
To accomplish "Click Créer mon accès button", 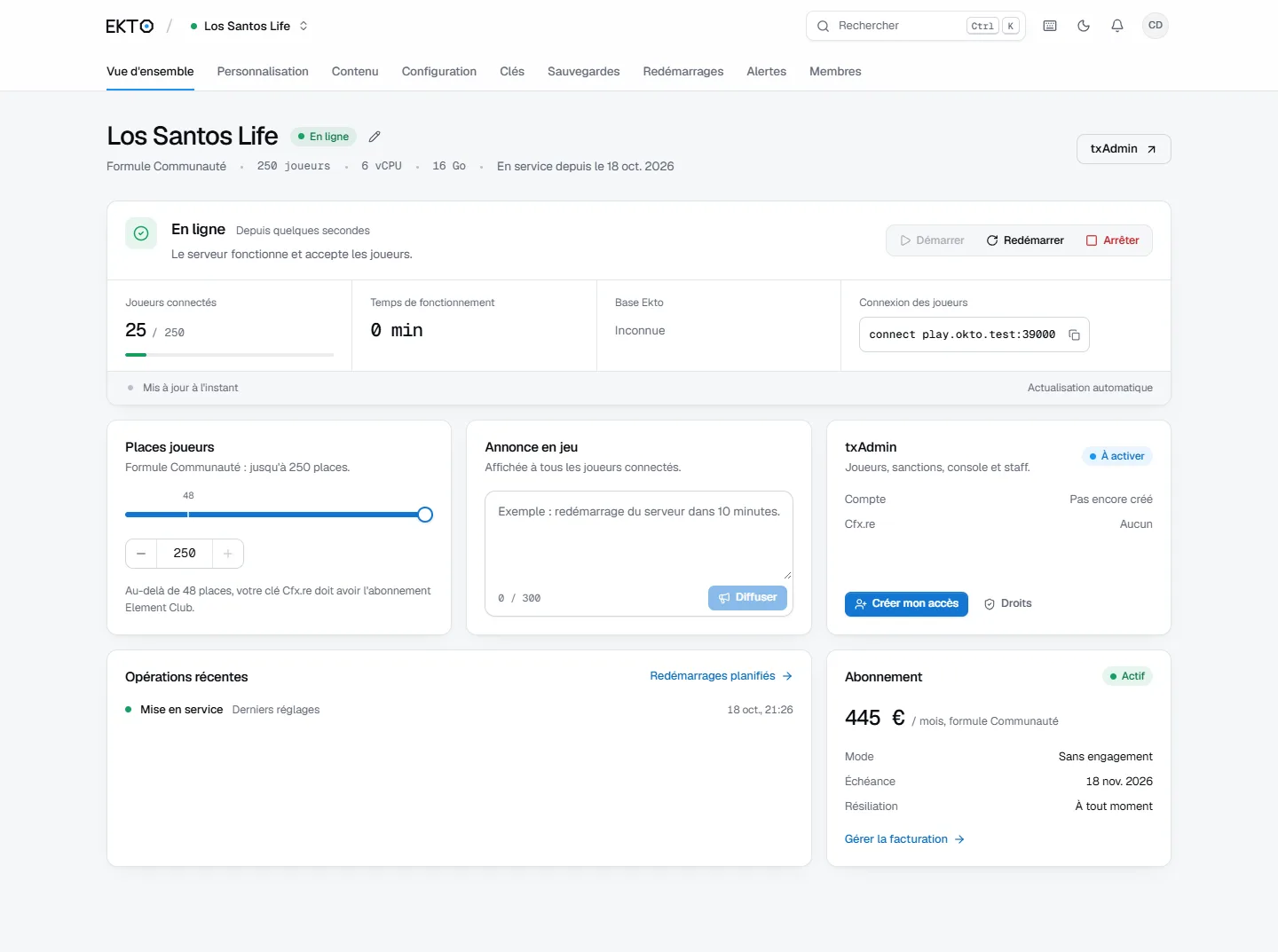I will (x=906, y=604).
